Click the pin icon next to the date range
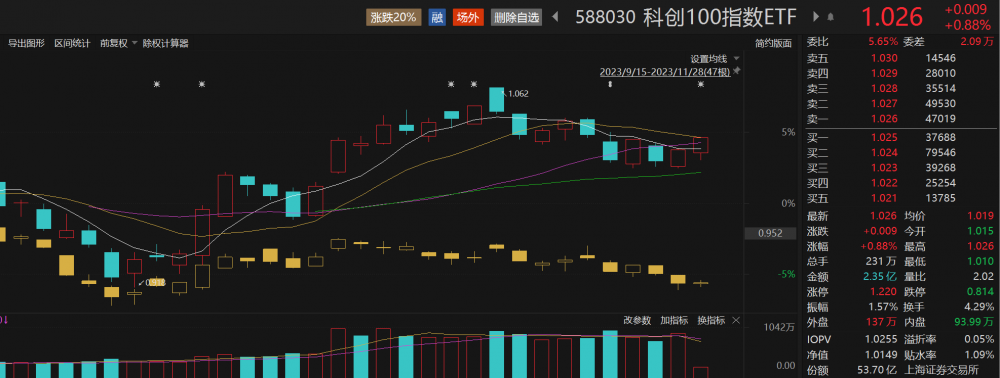Viewport: 1000px width, 378px height. (x=737, y=71)
